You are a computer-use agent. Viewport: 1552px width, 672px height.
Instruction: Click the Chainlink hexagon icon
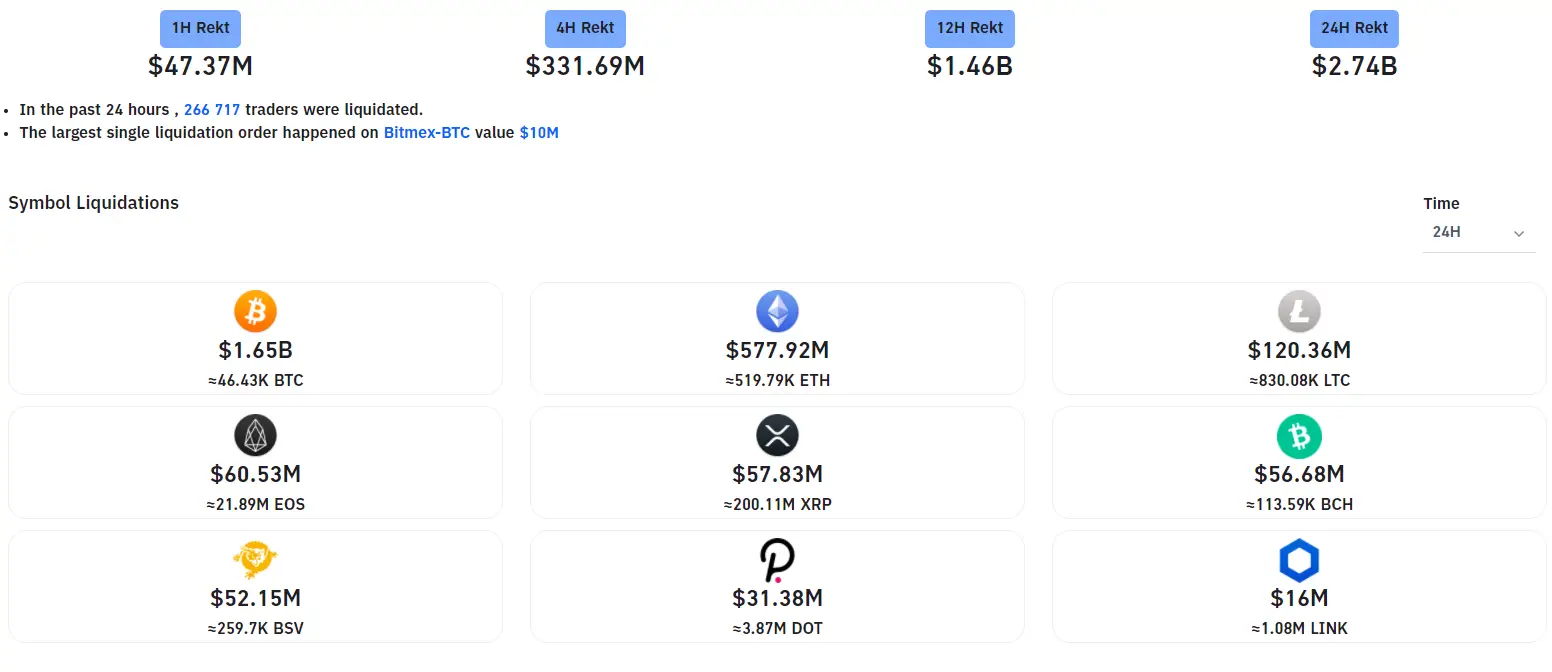pyautogui.click(x=1299, y=562)
